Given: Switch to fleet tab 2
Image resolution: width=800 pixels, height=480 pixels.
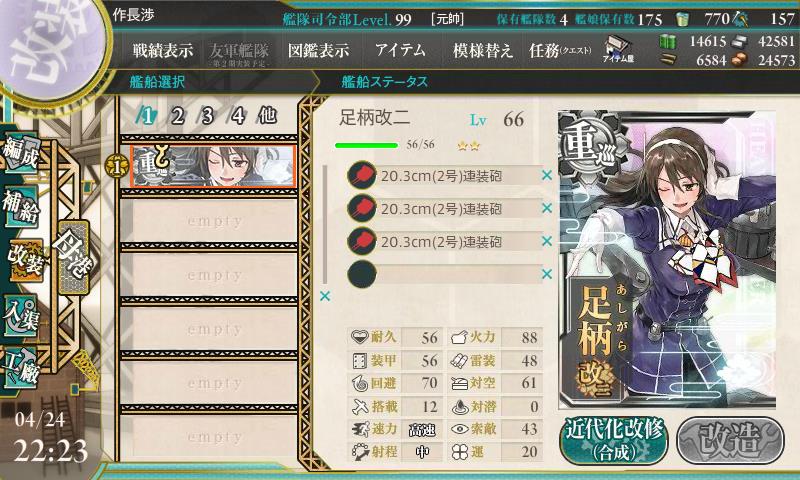Looking at the screenshot, I should [x=177, y=117].
